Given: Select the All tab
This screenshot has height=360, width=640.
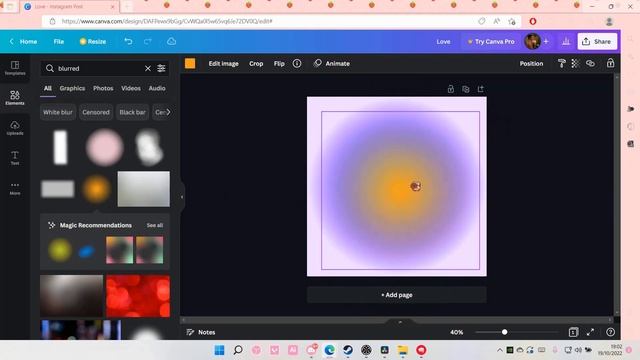Looking at the screenshot, I should (48, 88).
